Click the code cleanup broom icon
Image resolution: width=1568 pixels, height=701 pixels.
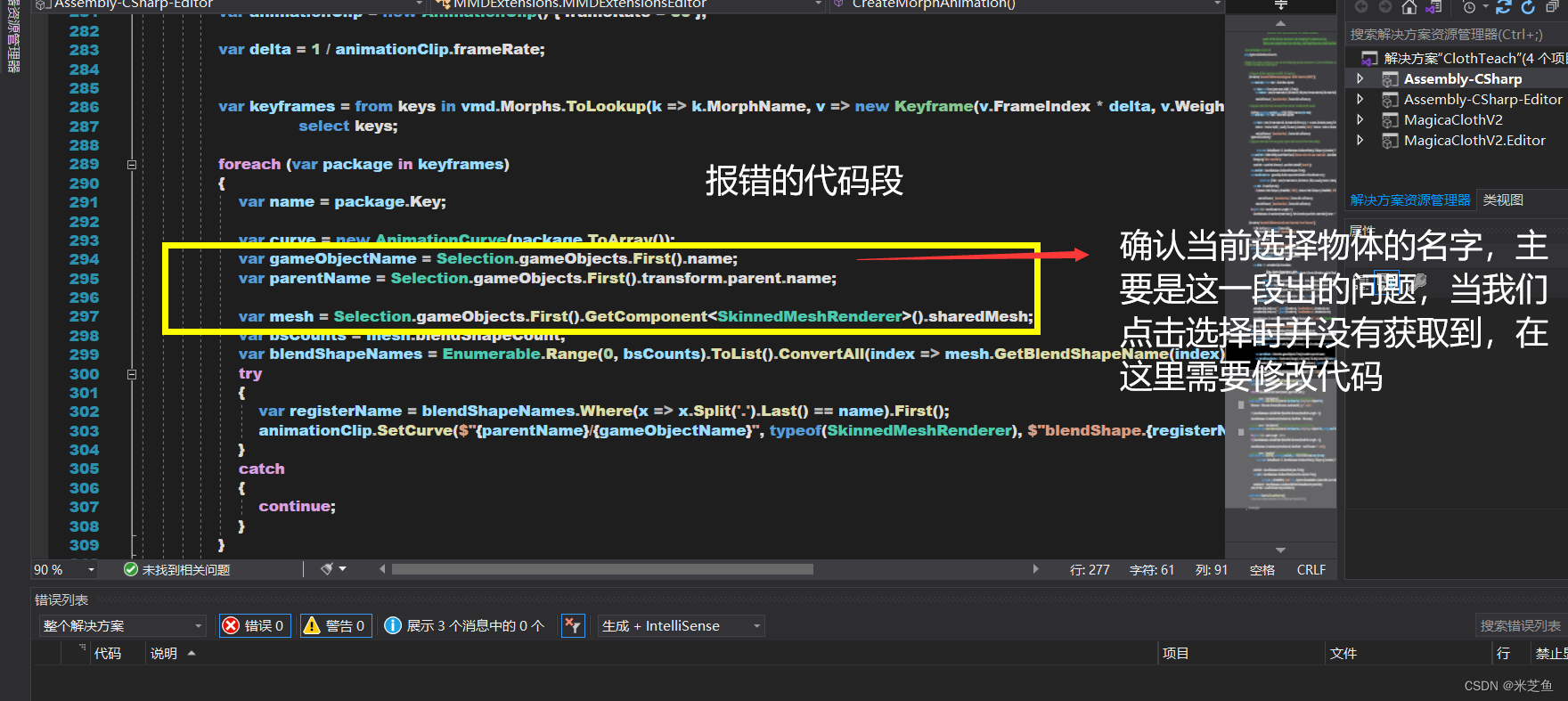[327, 568]
